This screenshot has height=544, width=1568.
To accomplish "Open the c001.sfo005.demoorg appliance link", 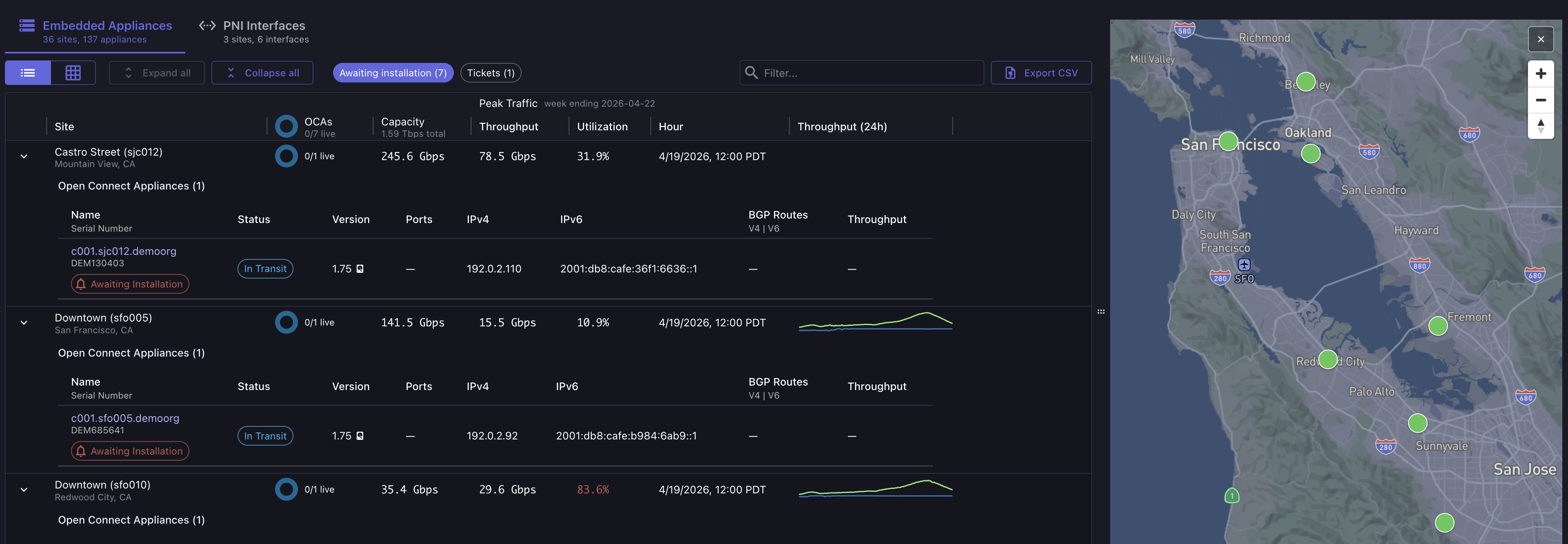I will pos(125,418).
